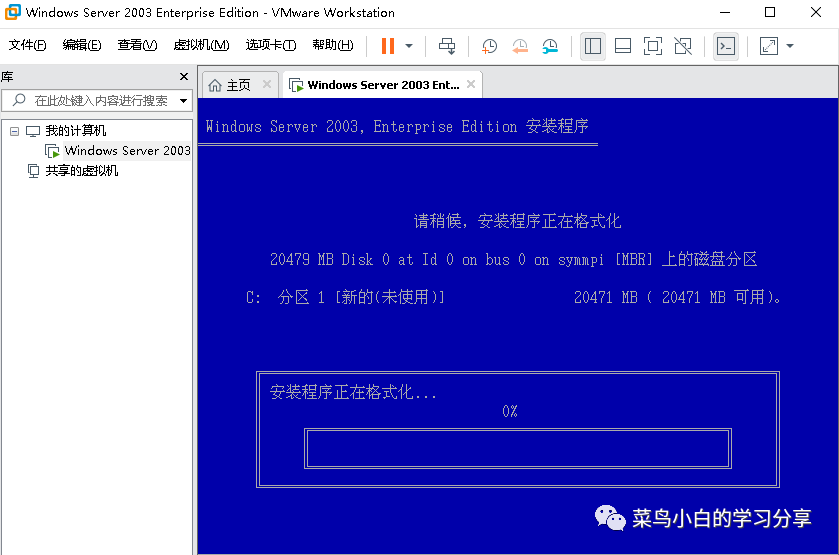
Task: Switch to Unity mode
Action: [683, 46]
